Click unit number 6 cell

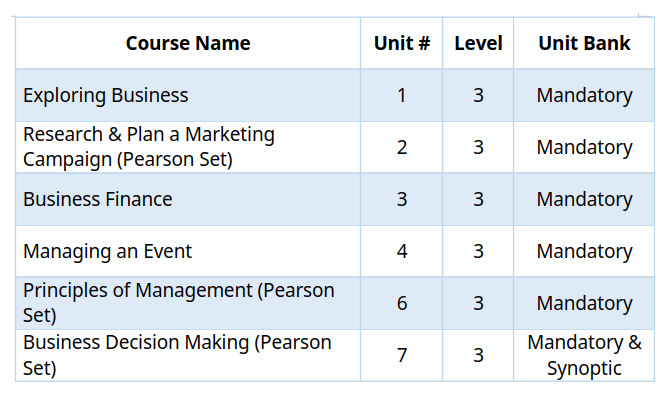coord(401,303)
